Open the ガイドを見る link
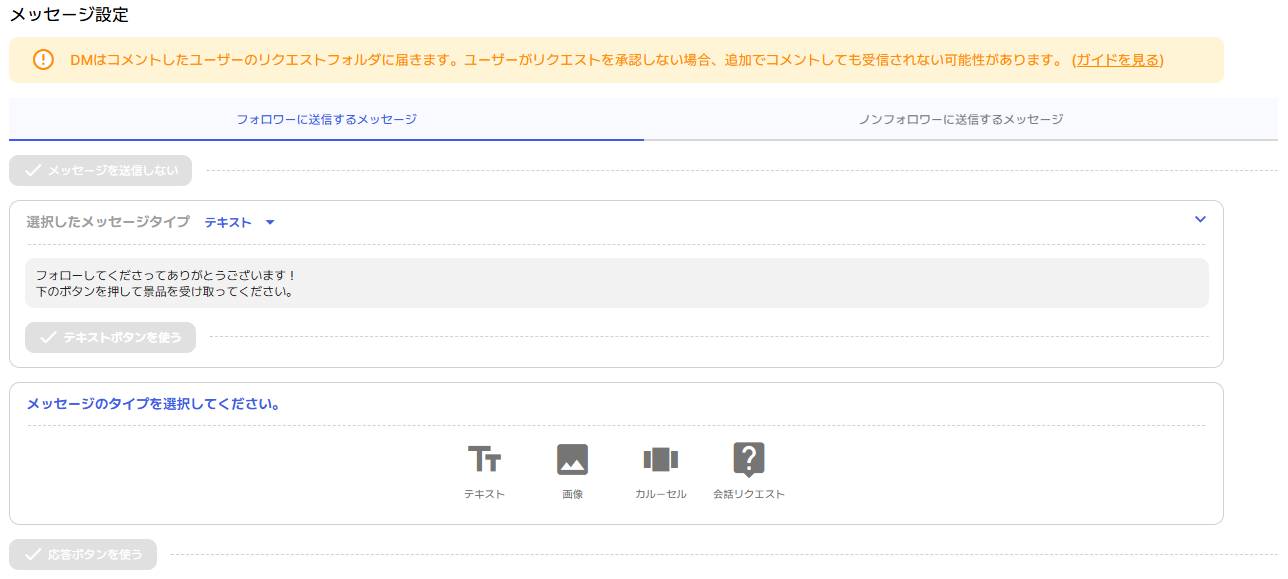The image size is (1288, 579). (x=1118, y=60)
